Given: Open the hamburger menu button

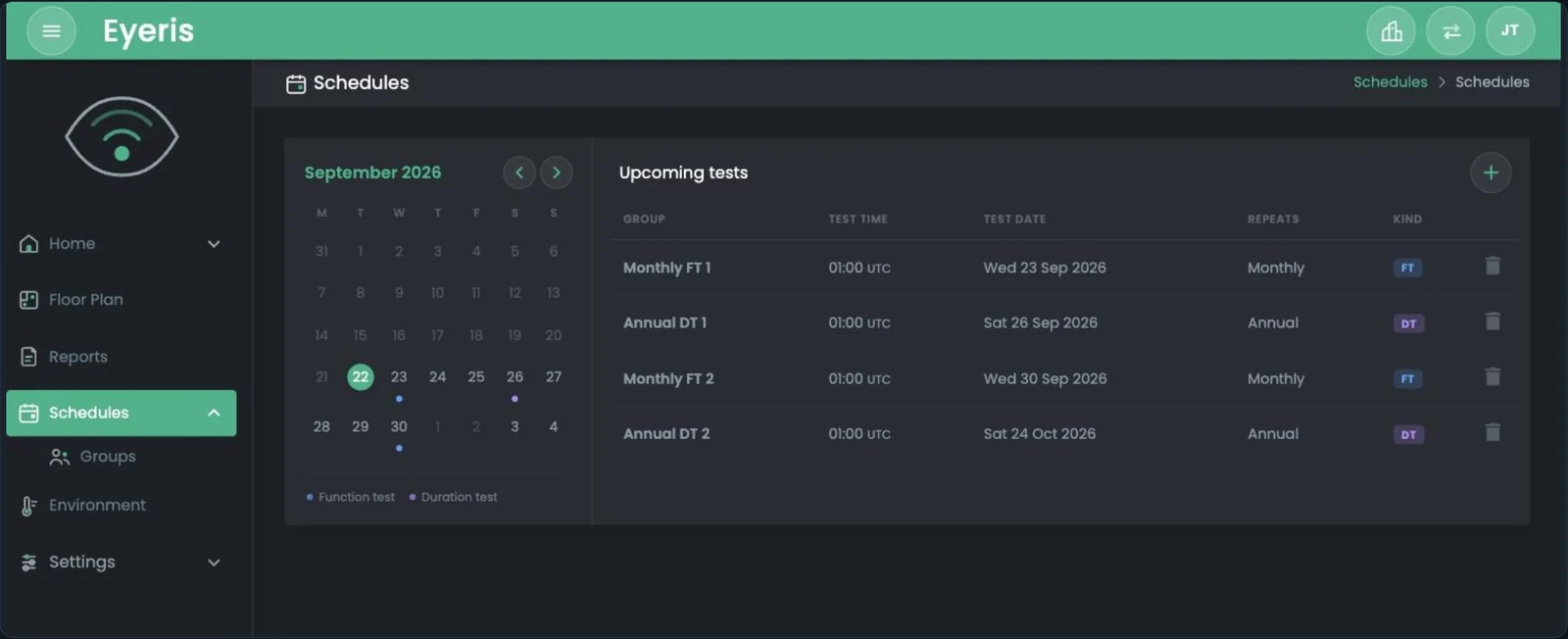Looking at the screenshot, I should coord(51,31).
